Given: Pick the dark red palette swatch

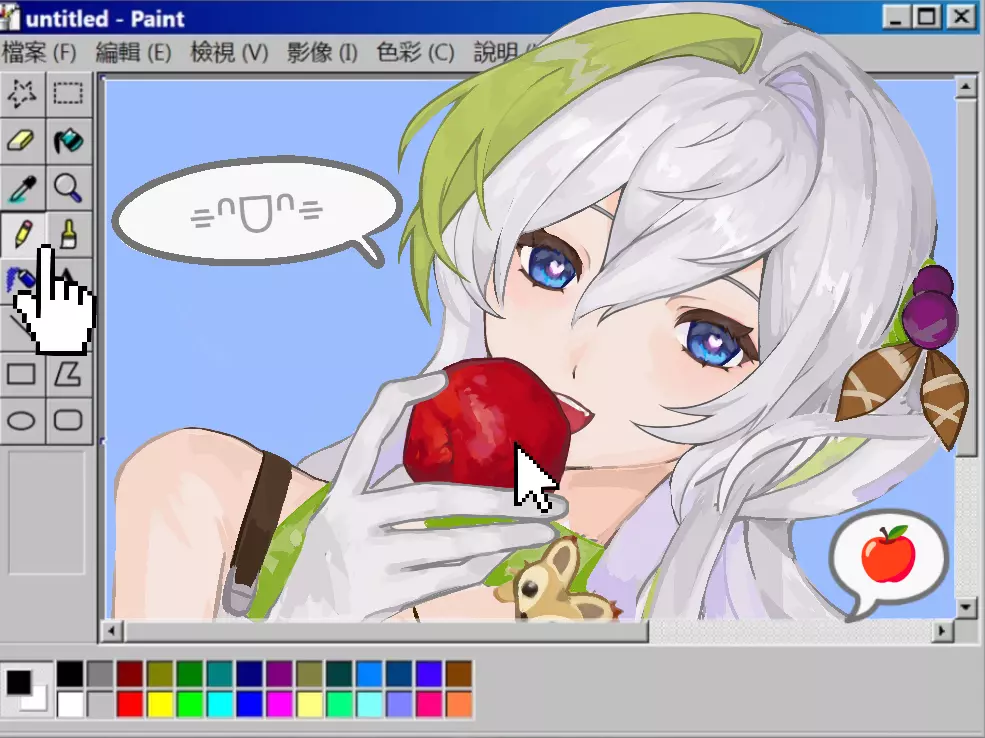Looking at the screenshot, I should 130,674.
